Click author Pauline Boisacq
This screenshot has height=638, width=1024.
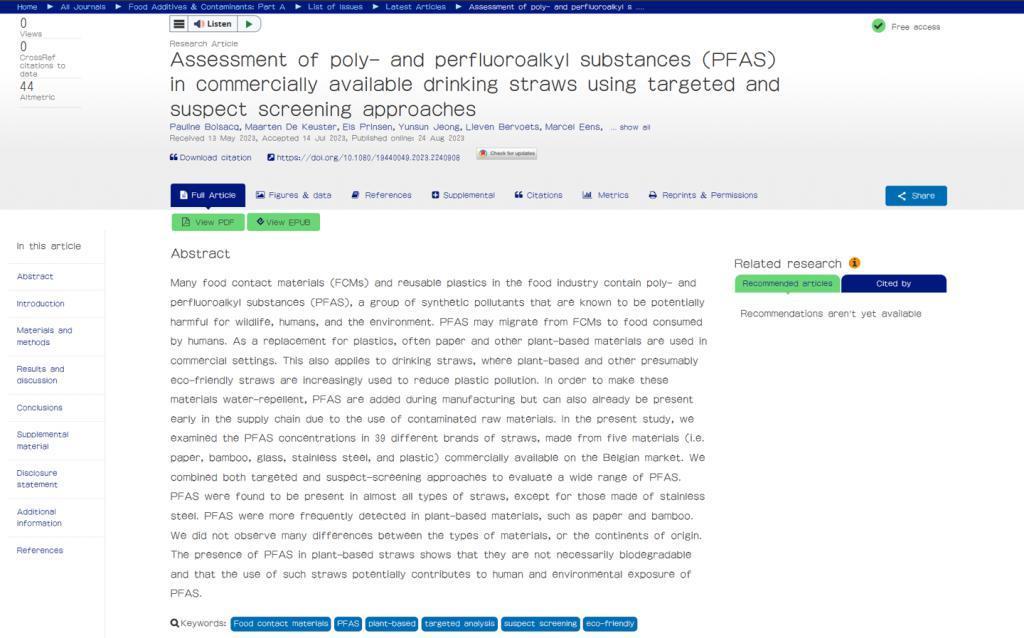205,128
